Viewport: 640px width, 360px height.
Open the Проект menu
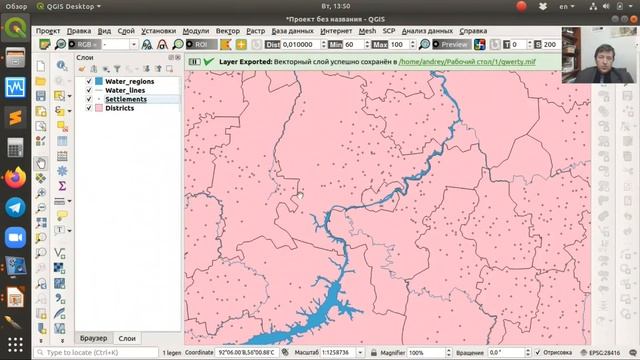[x=48, y=31]
